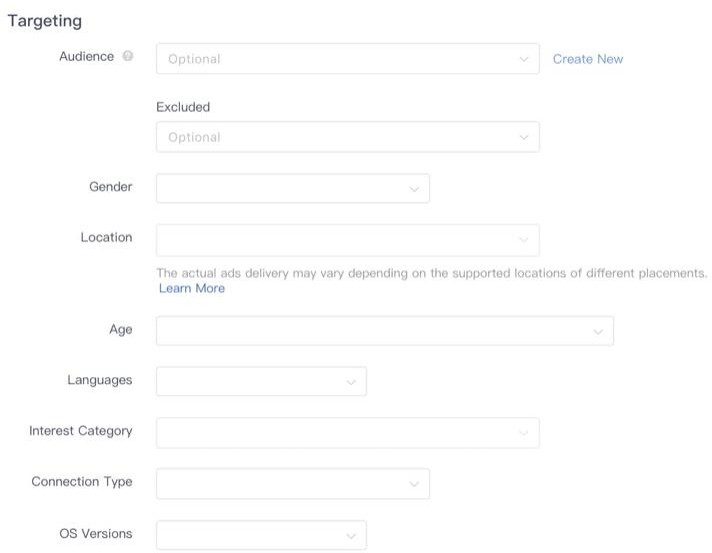Click chevron arrow in Audience dropdown
712x553 pixels.
[524, 59]
